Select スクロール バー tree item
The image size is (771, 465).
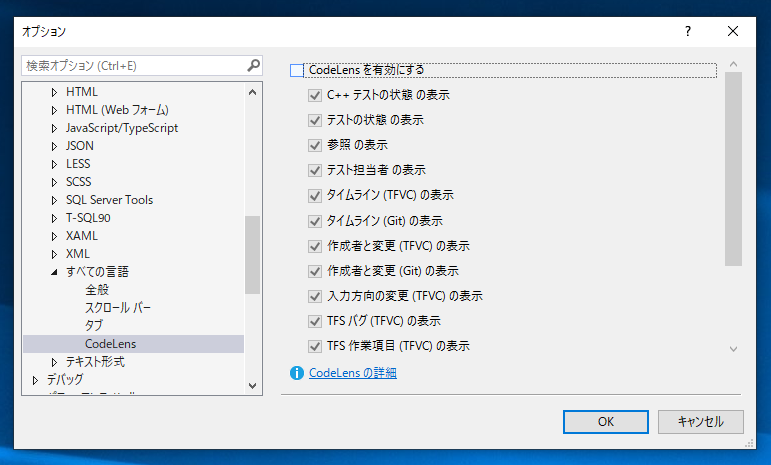tap(118, 308)
